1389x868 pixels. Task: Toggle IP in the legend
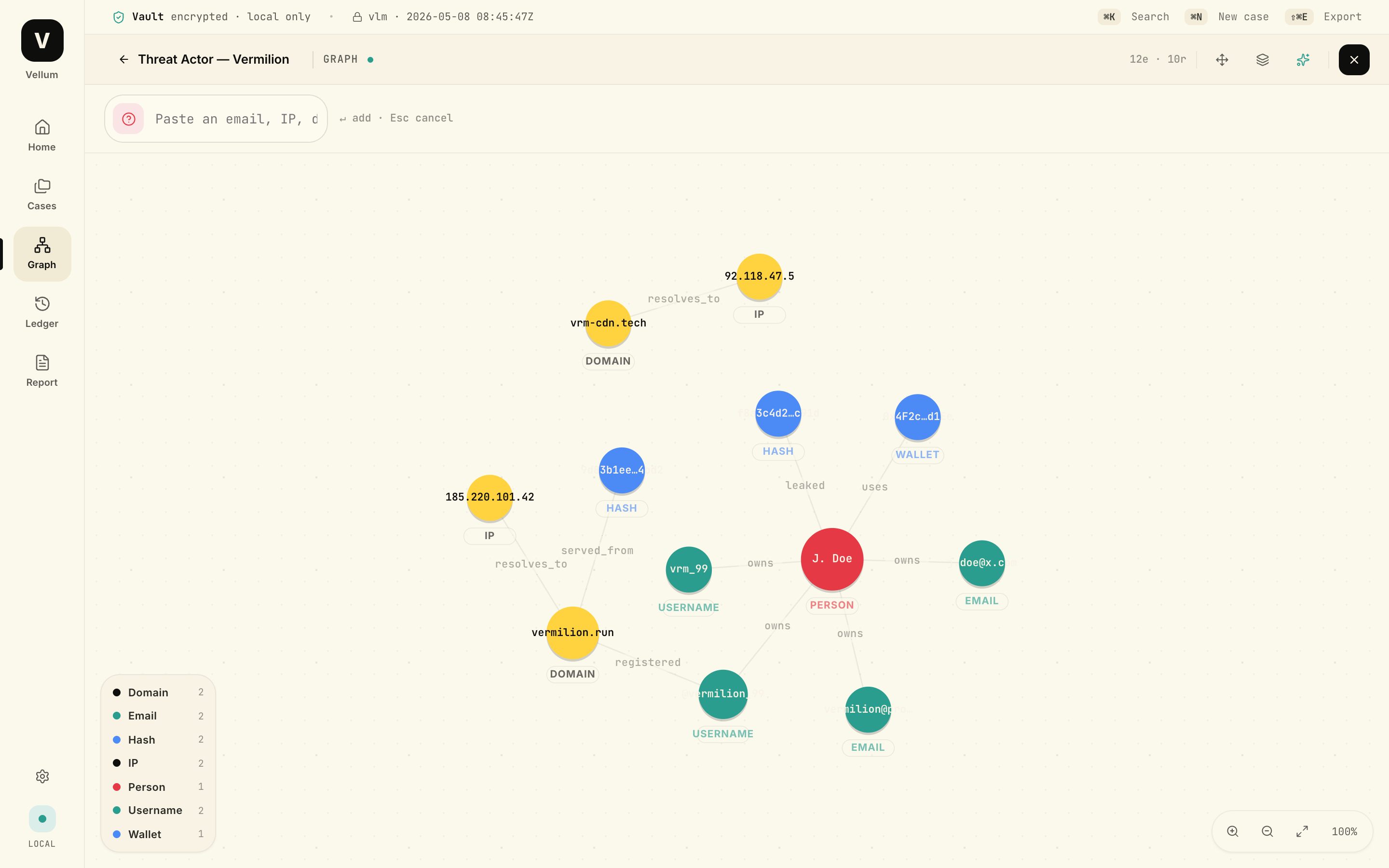[158, 763]
